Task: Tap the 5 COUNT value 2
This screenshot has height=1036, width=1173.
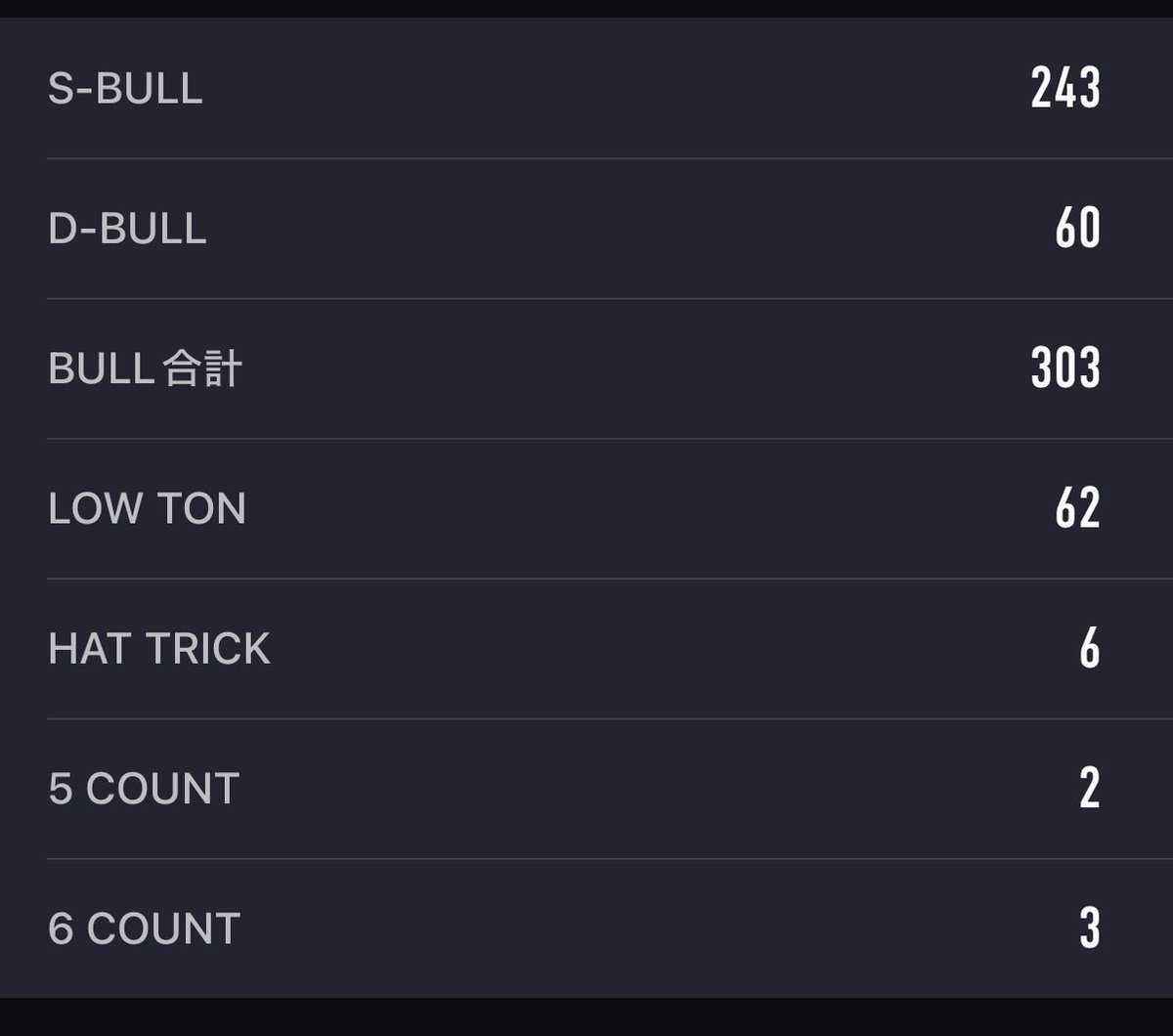Action: 1090,789
